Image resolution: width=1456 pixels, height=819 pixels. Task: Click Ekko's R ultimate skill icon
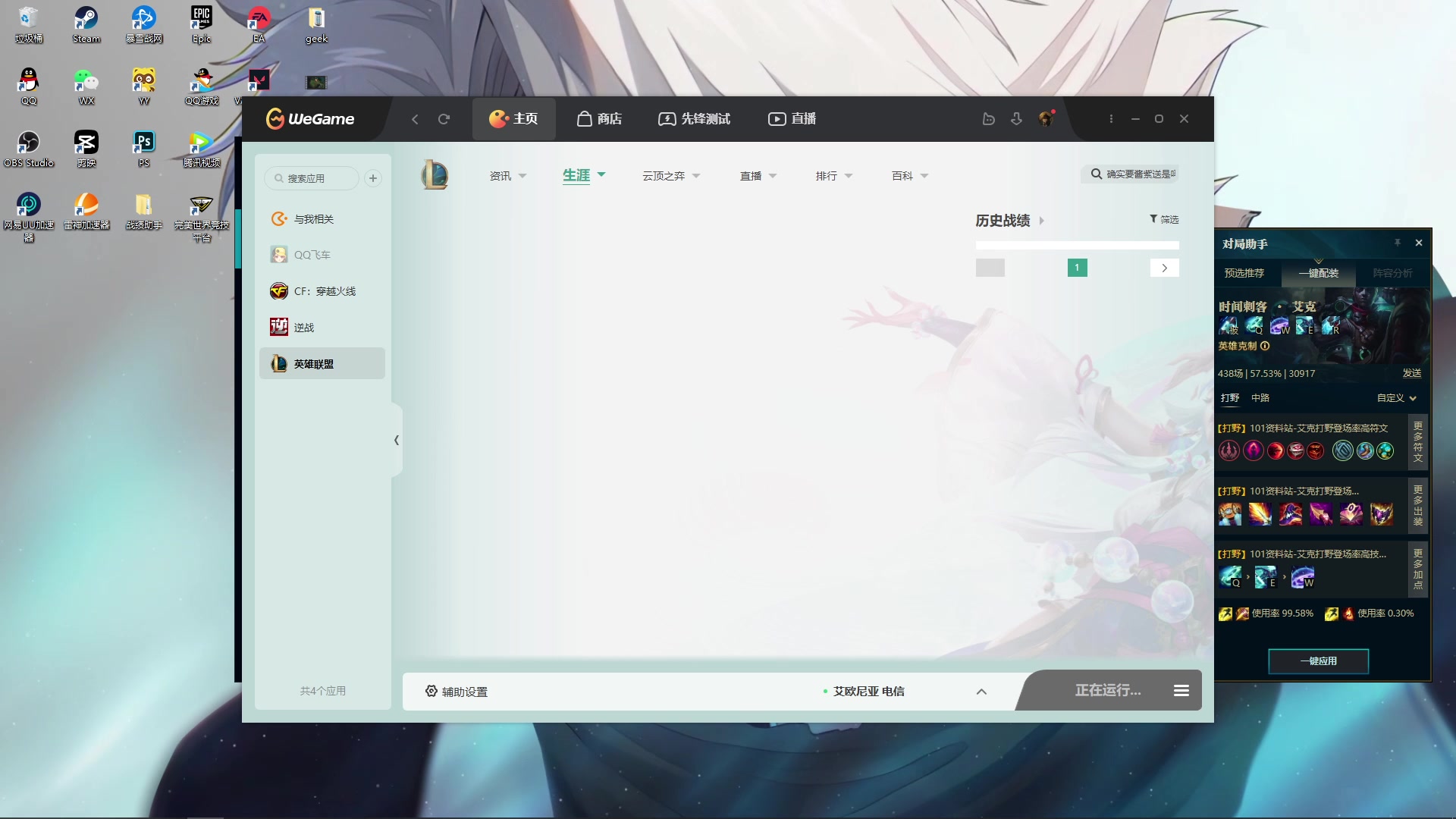1331,326
